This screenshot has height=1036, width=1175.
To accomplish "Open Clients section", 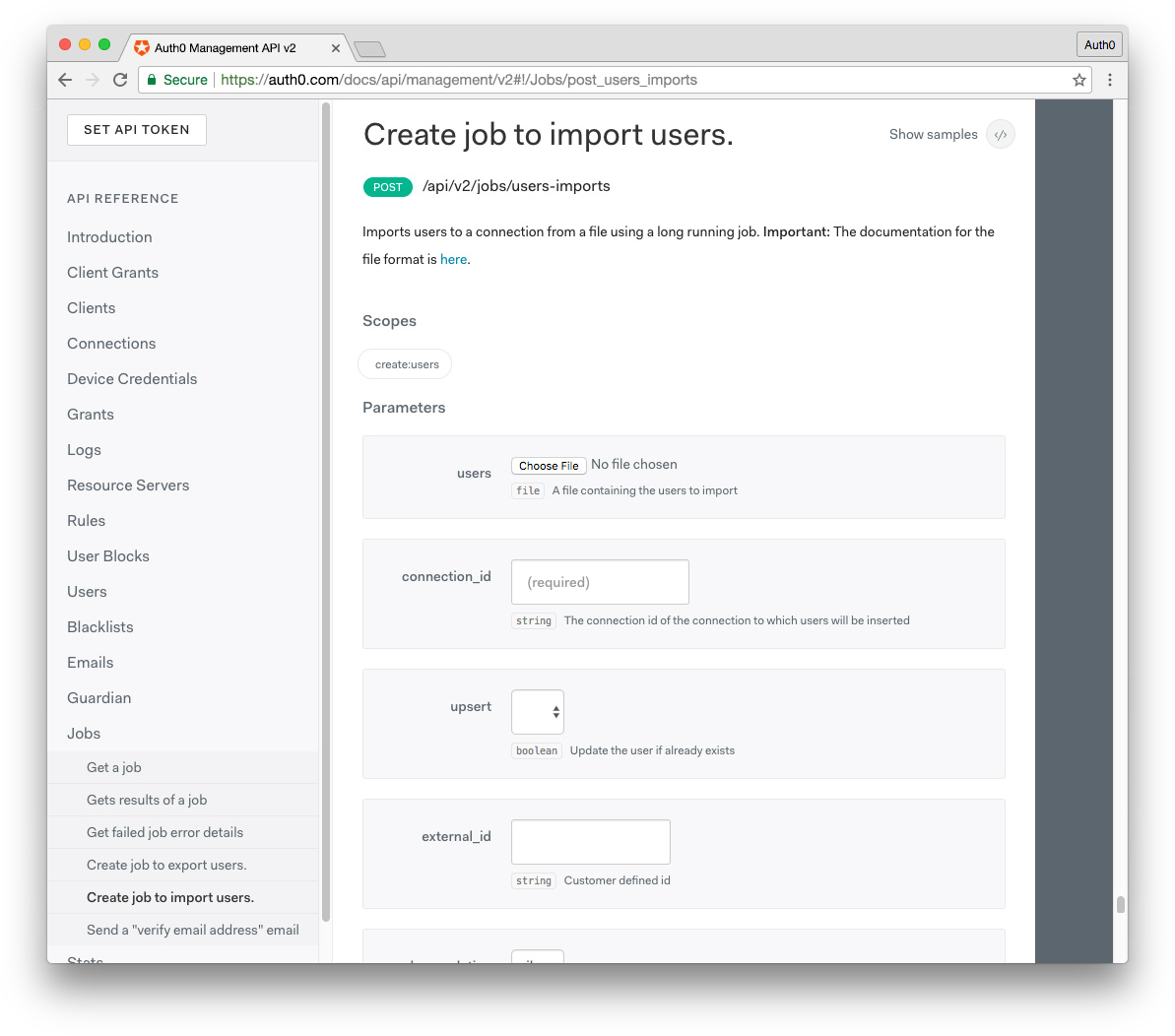I will (x=91, y=308).
